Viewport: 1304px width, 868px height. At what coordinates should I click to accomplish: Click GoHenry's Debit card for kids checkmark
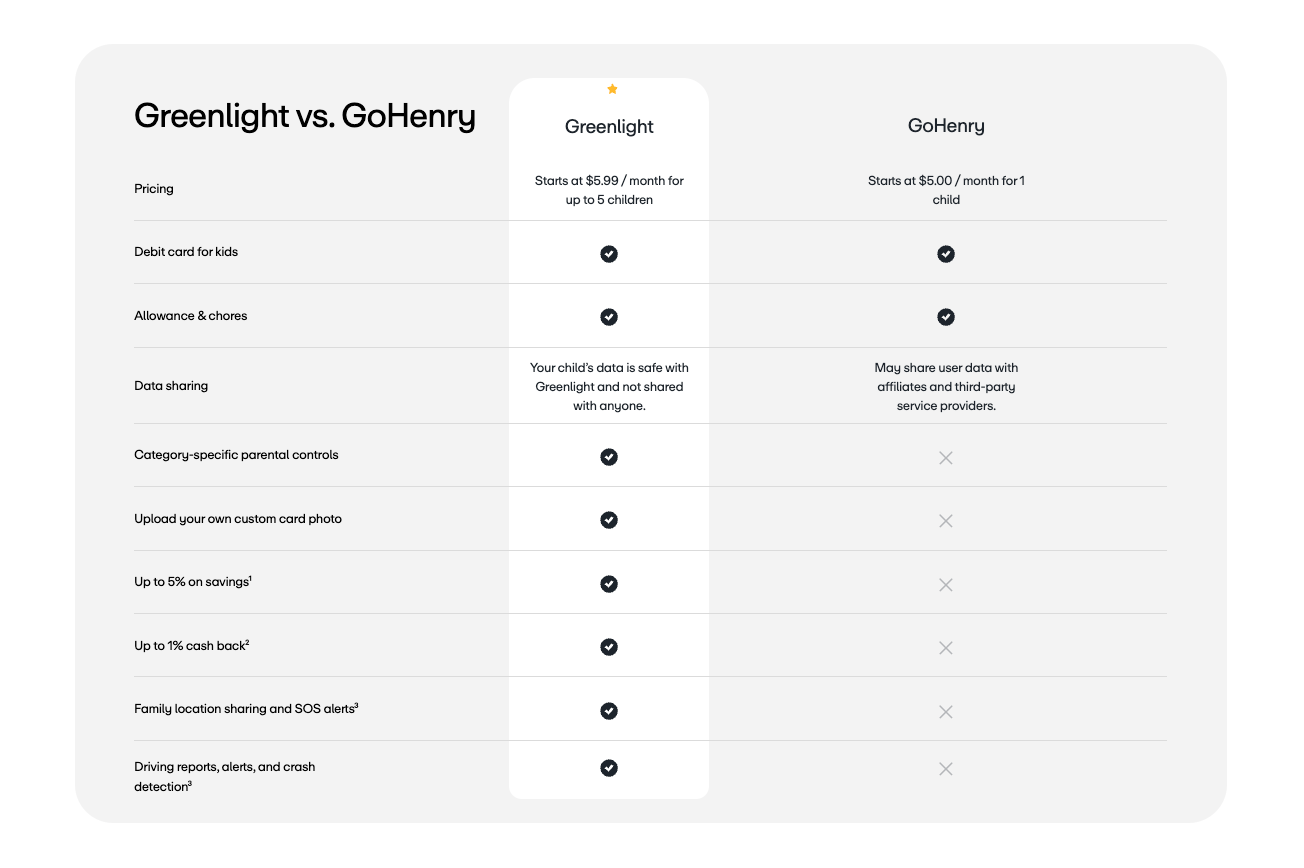pos(946,254)
